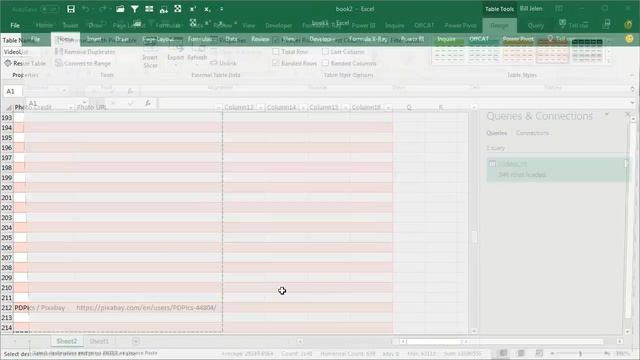This screenshot has width=640, height=360.
Task: Collapse the ribbon with the caret arrow
Action: coord(632,75)
